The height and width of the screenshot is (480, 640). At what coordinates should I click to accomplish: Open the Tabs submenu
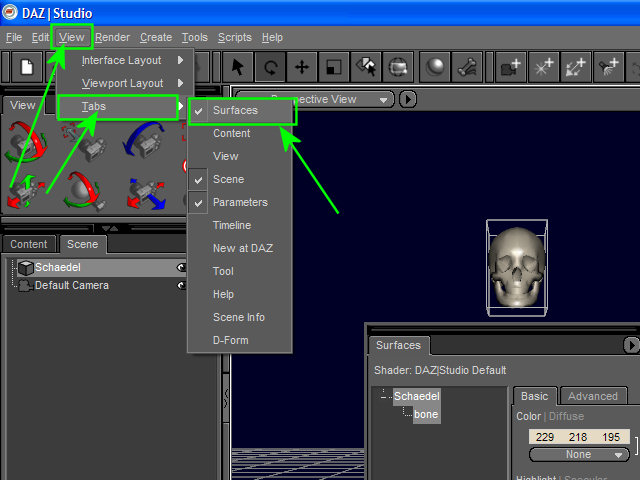pyautogui.click(x=118, y=107)
